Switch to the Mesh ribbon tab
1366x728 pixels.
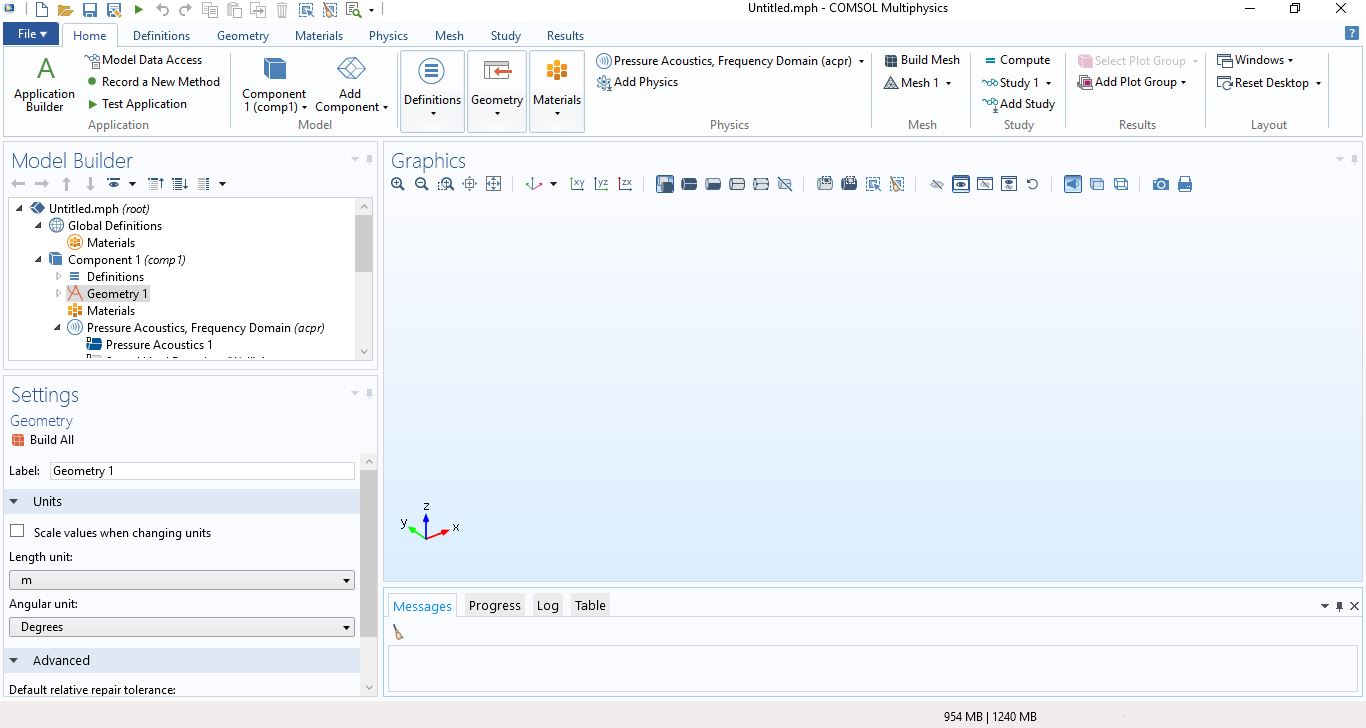point(449,35)
